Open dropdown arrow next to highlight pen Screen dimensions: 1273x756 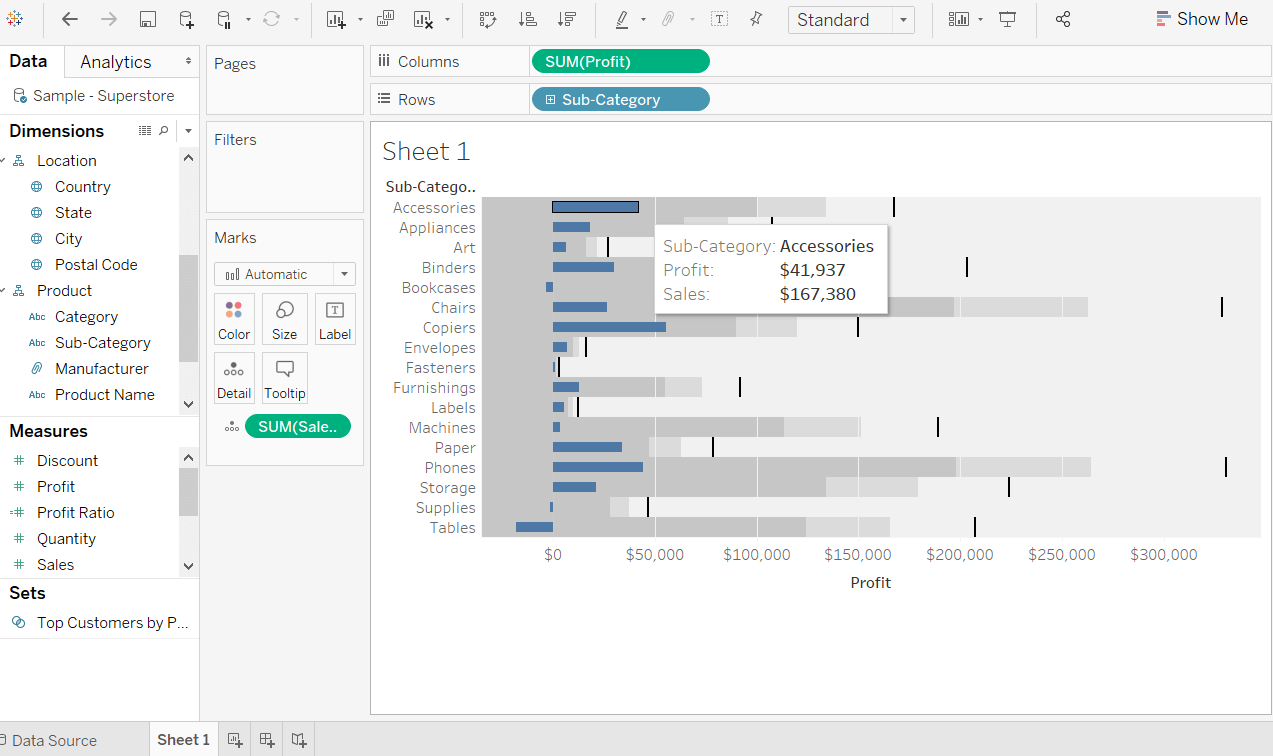coord(643,19)
